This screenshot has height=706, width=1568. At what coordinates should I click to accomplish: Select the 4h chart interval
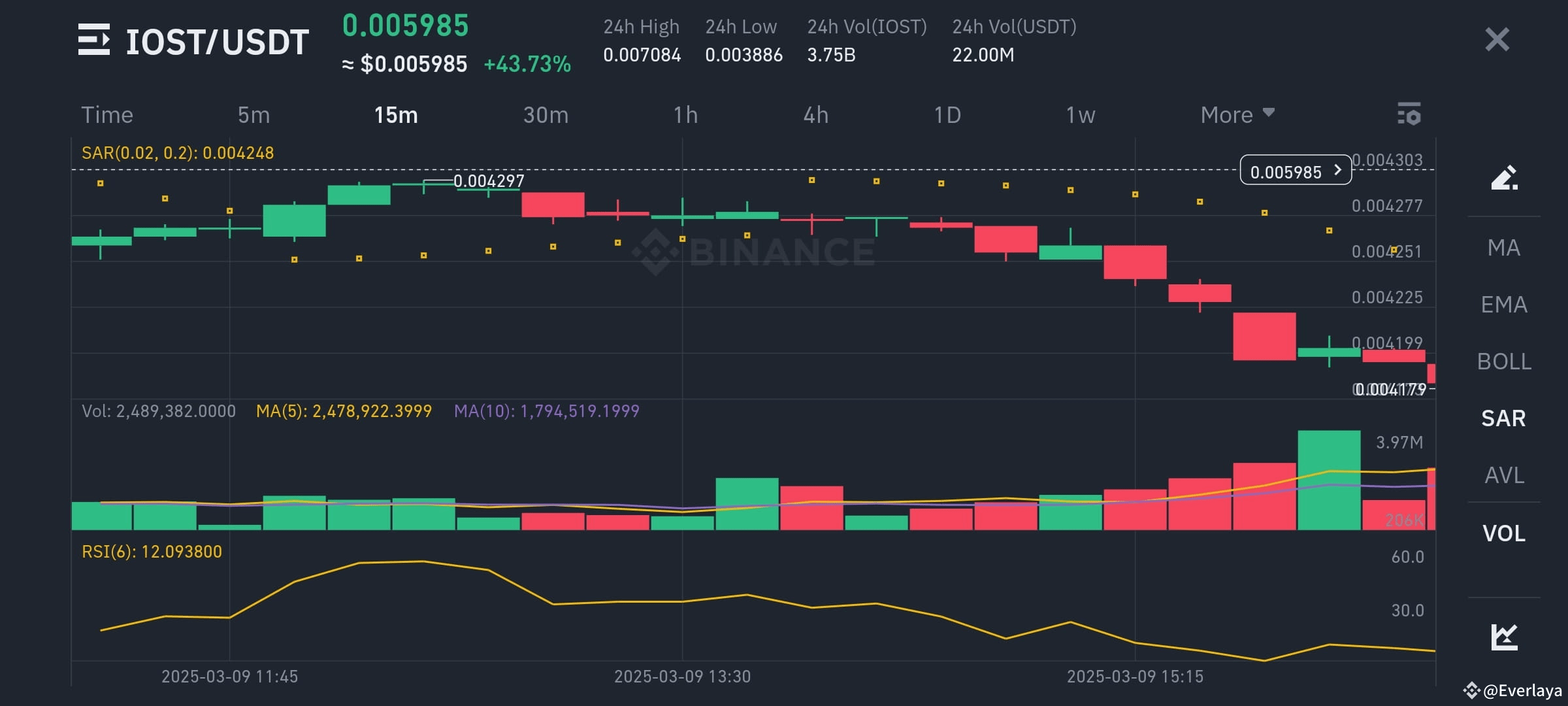[x=814, y=115]
